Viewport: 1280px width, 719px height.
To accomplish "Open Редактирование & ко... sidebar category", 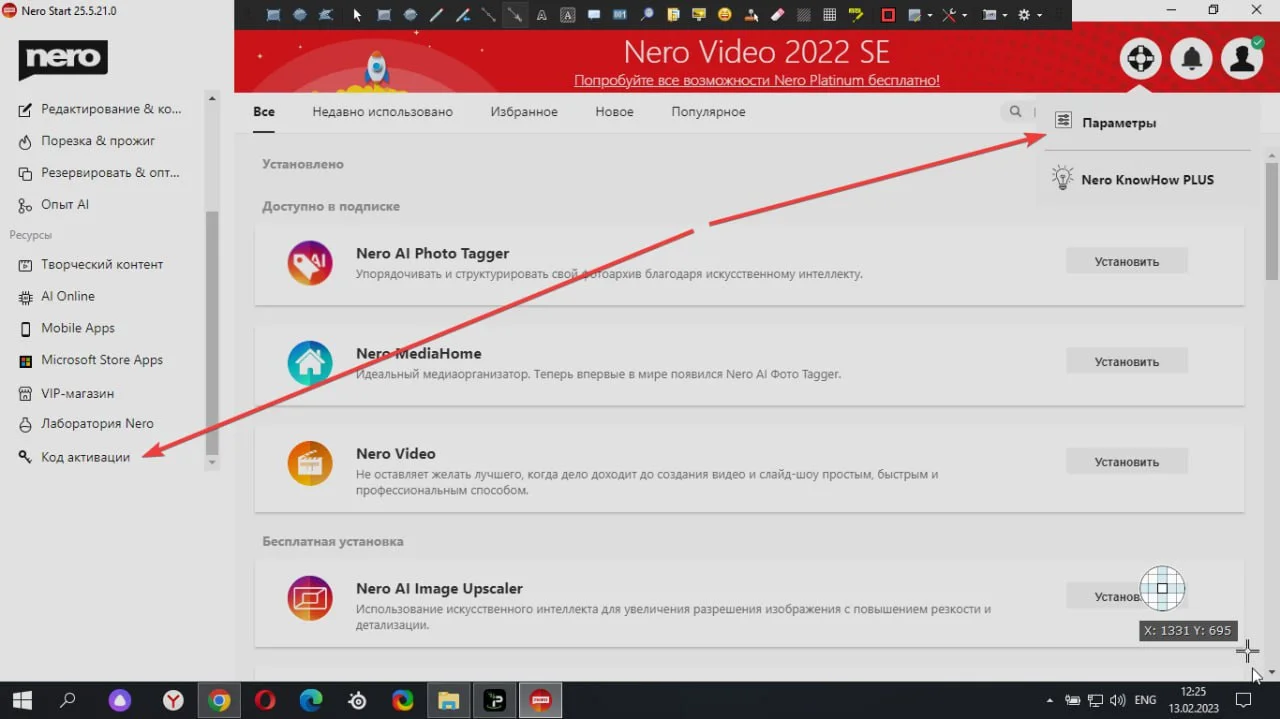I will [x=100, y=109].
